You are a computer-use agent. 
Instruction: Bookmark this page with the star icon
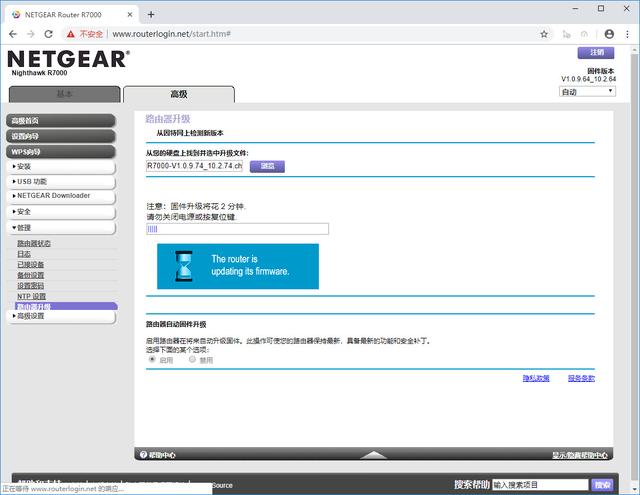[x=544, y=34]
